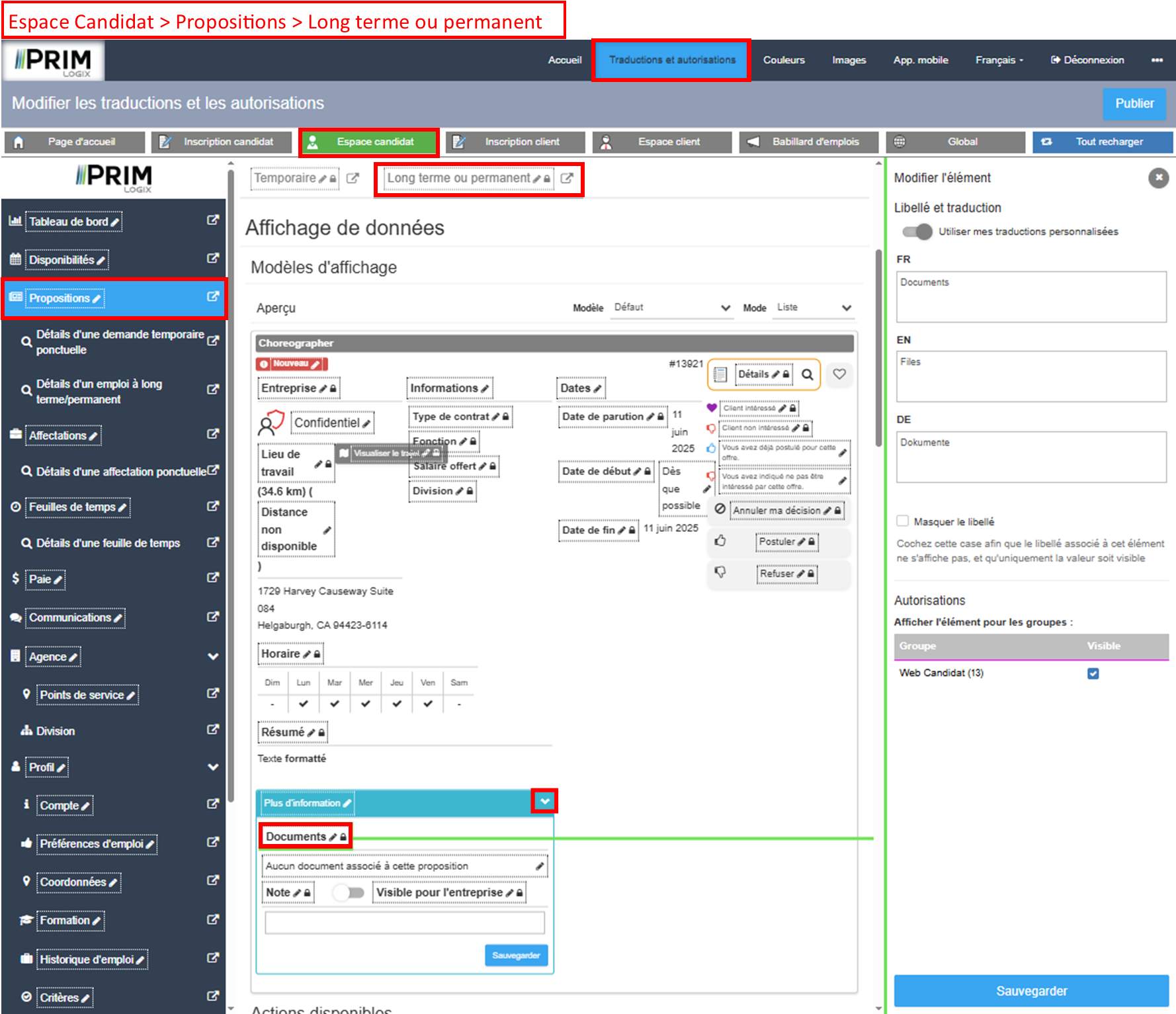
Task: Open the Modèle dropdown showing Défaut
Action: pos(671,308)
